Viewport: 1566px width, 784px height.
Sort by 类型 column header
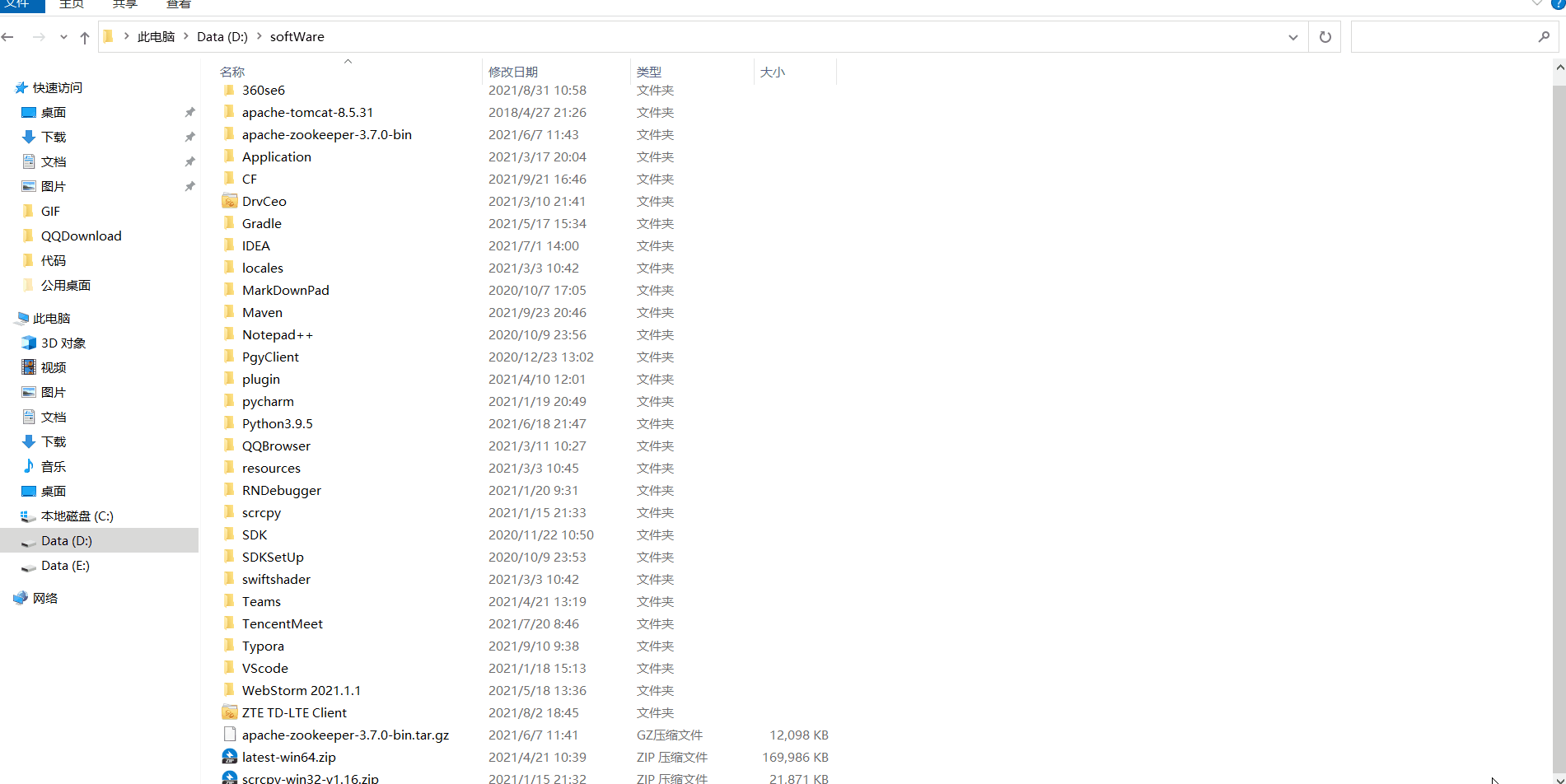(x=649, y=72)
